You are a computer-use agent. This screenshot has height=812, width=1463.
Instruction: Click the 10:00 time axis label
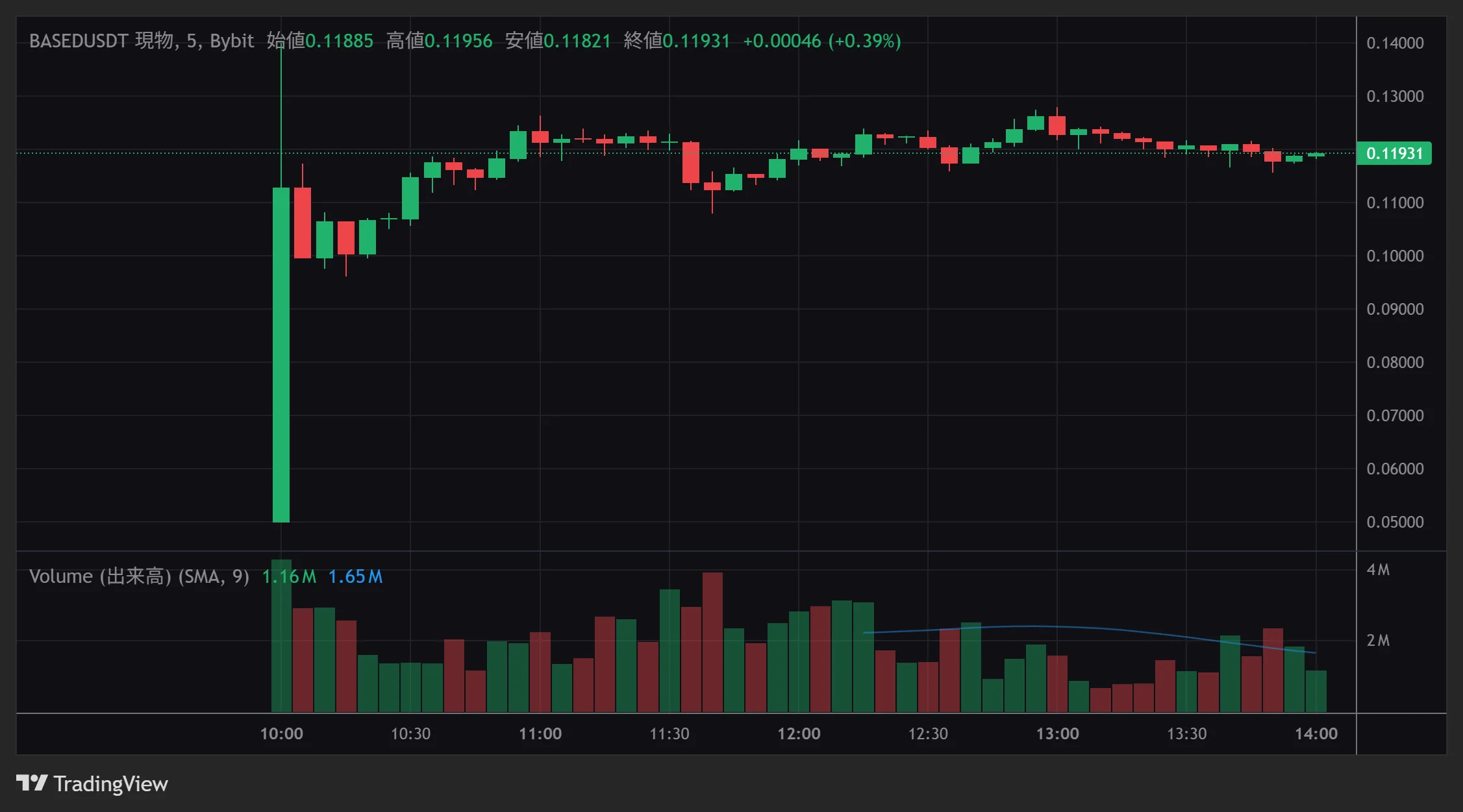281,733
